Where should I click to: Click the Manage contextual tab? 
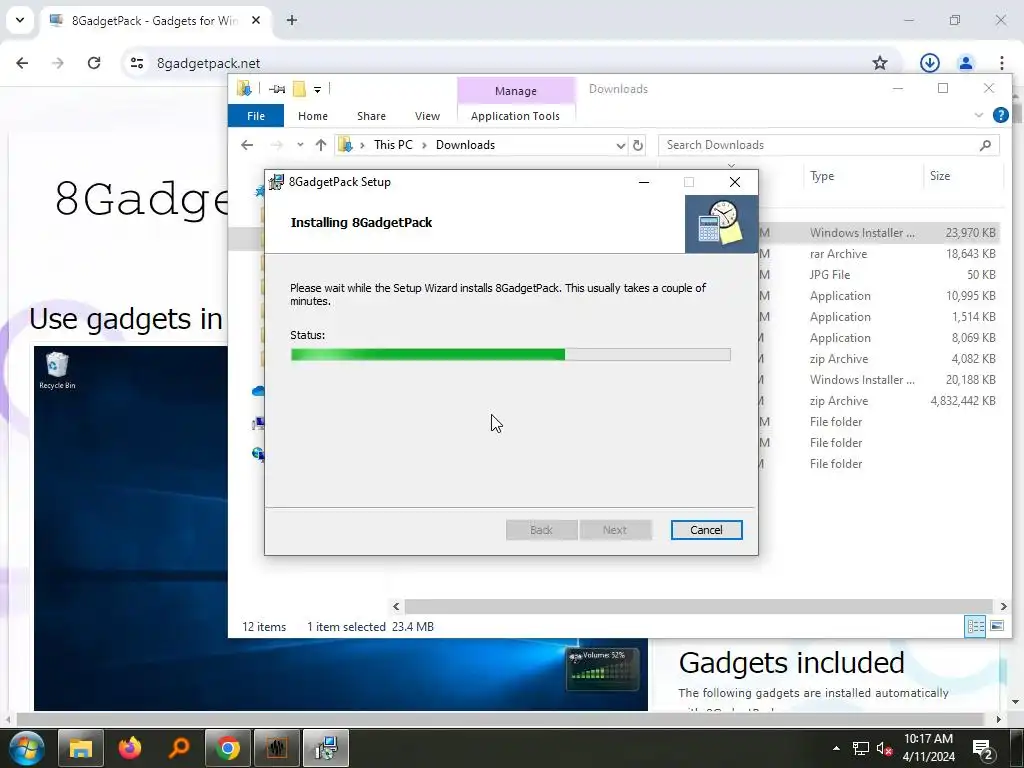pyautogui.click(x=515, y=91)
